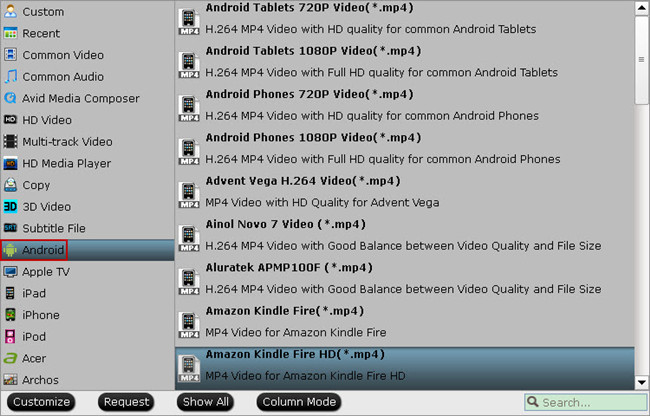Image resolution: width=650 pixels, height=416 pixels.
Task: Open the Recent formats category
Action: tap(87, 33)
